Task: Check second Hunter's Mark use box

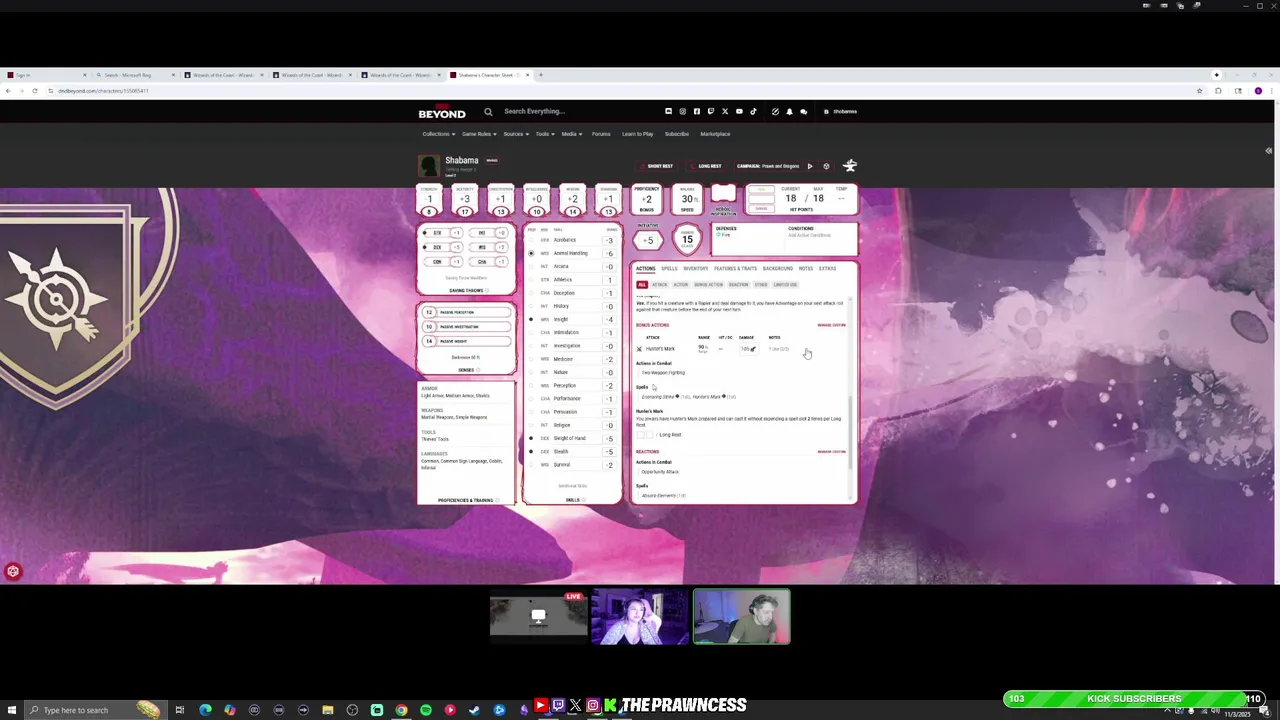Action: (x=649, y=435)
